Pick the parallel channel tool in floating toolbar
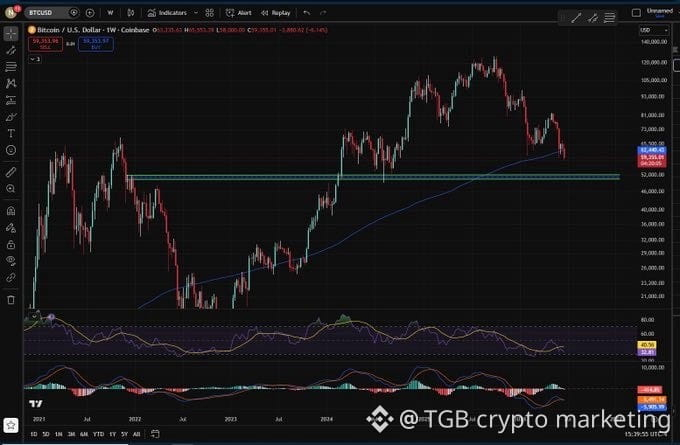 pos(592,18)
